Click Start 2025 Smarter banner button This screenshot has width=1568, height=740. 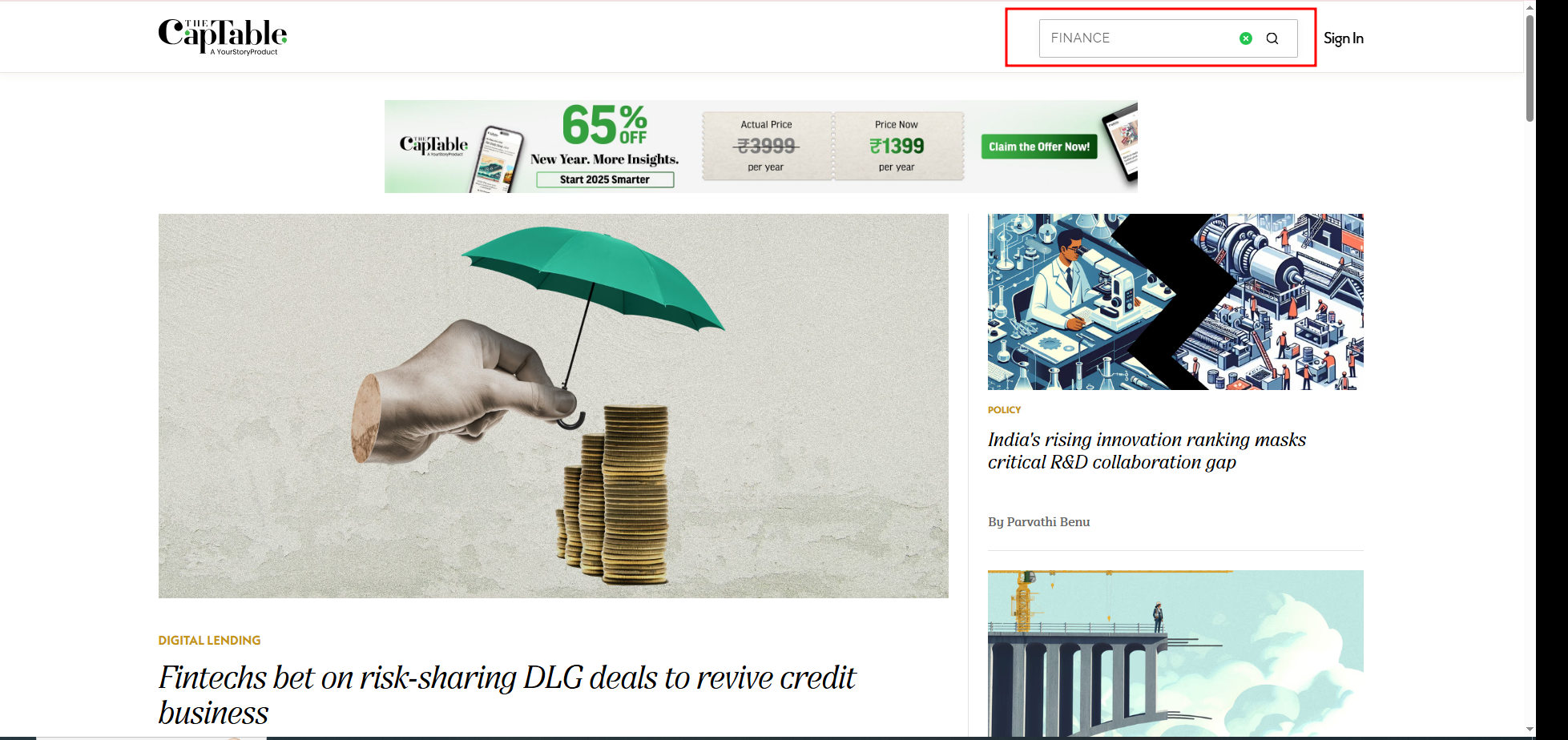[605, 179]
